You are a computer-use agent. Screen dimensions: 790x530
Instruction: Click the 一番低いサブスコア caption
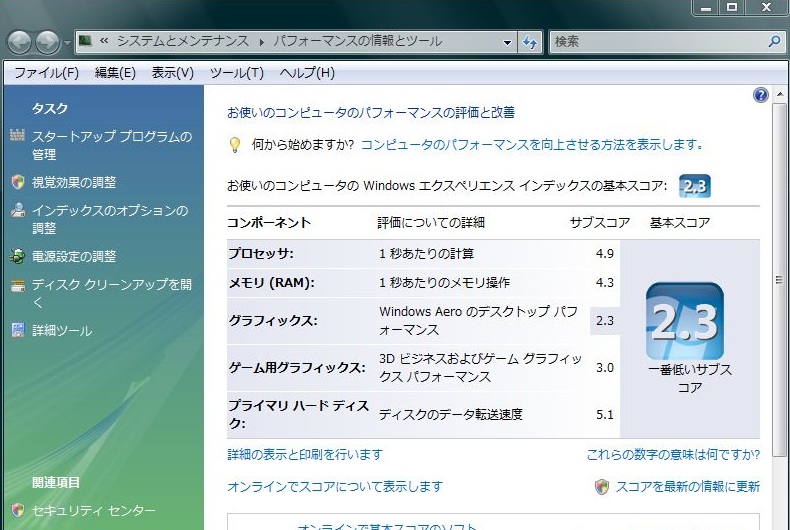(x=690, y=378)
